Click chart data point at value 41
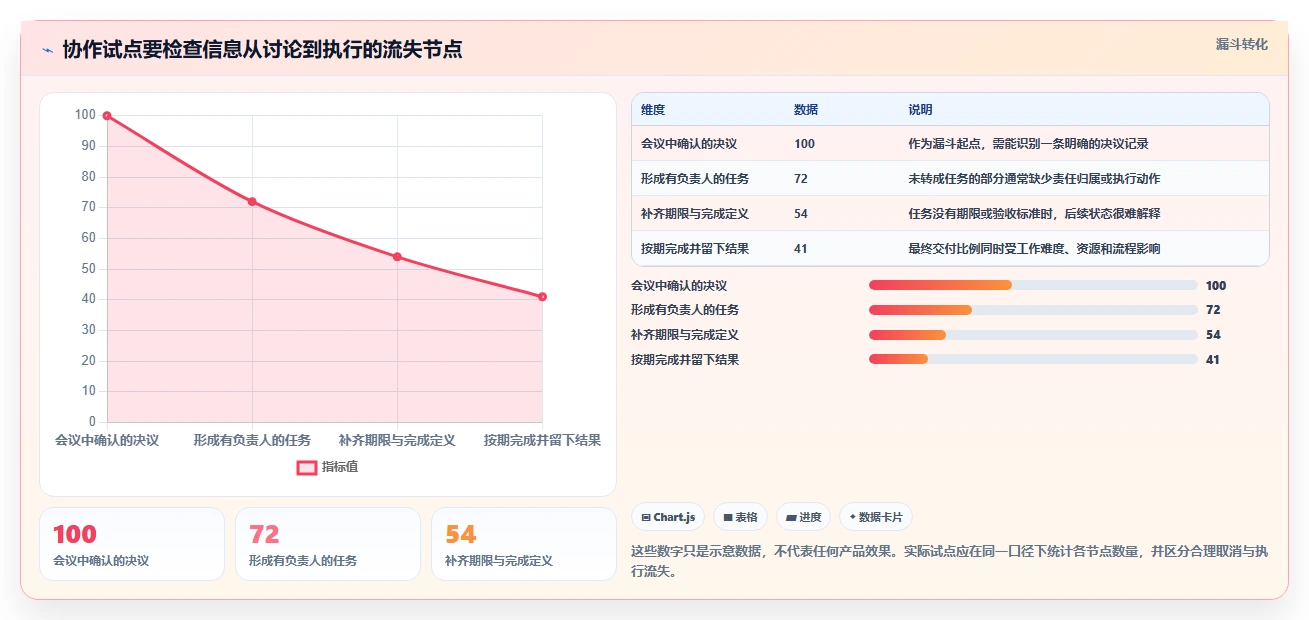Screen dimensions: 1309x620 click(542, 297)
